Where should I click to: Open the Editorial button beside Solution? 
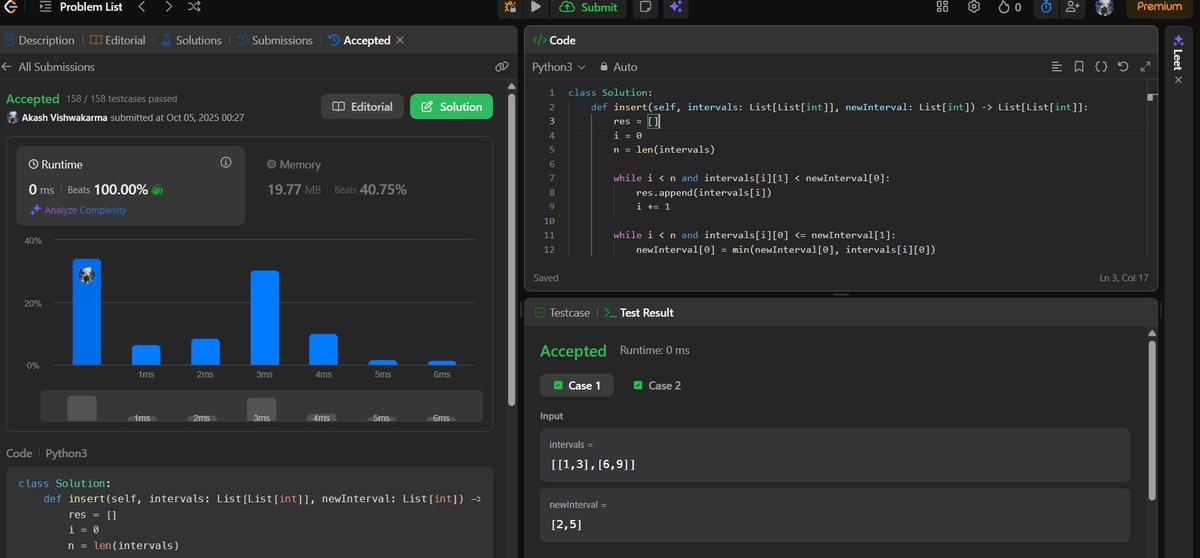click(362, 107)
